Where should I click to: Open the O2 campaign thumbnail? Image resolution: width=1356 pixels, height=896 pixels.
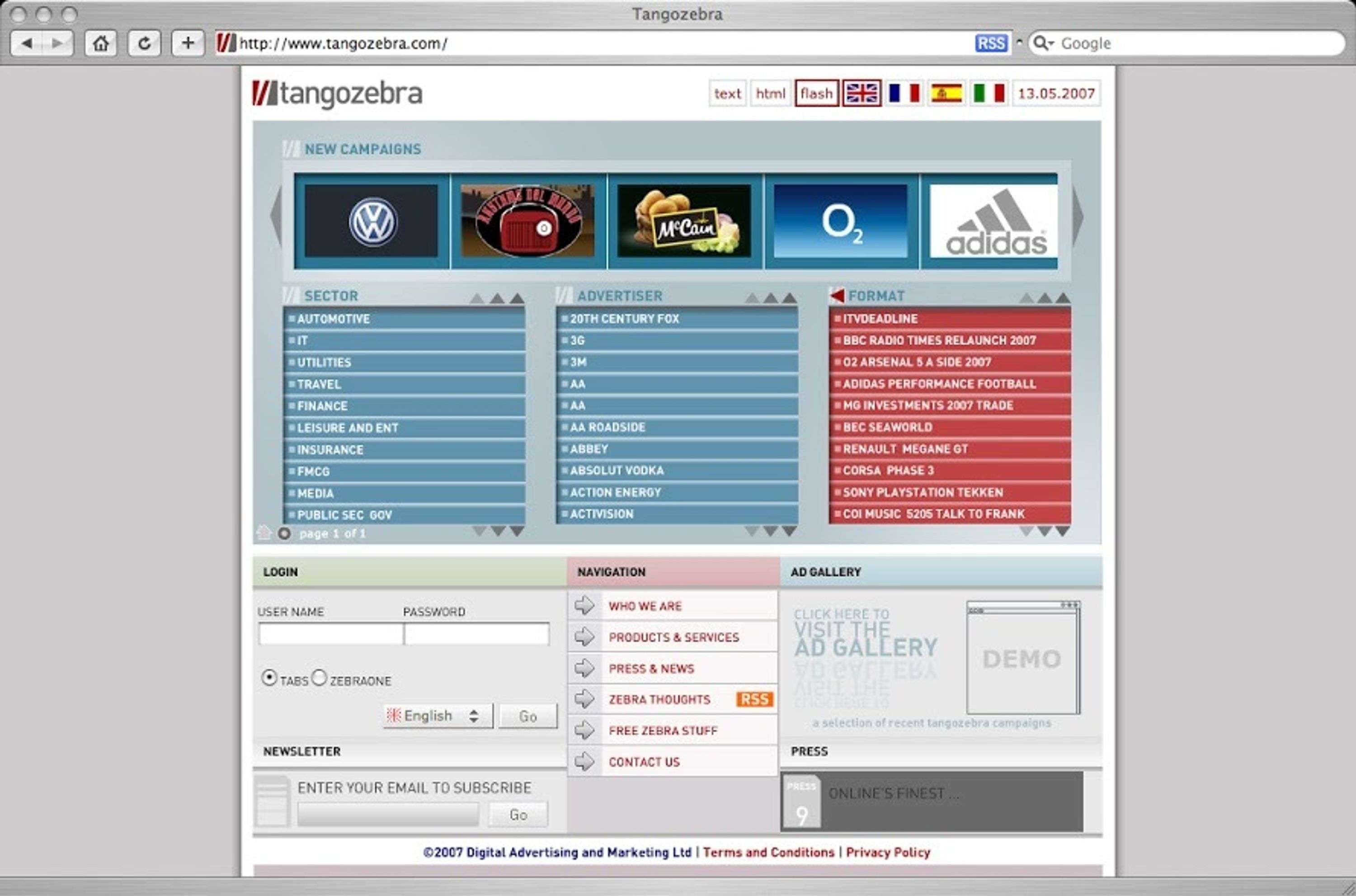coord(841,221)
